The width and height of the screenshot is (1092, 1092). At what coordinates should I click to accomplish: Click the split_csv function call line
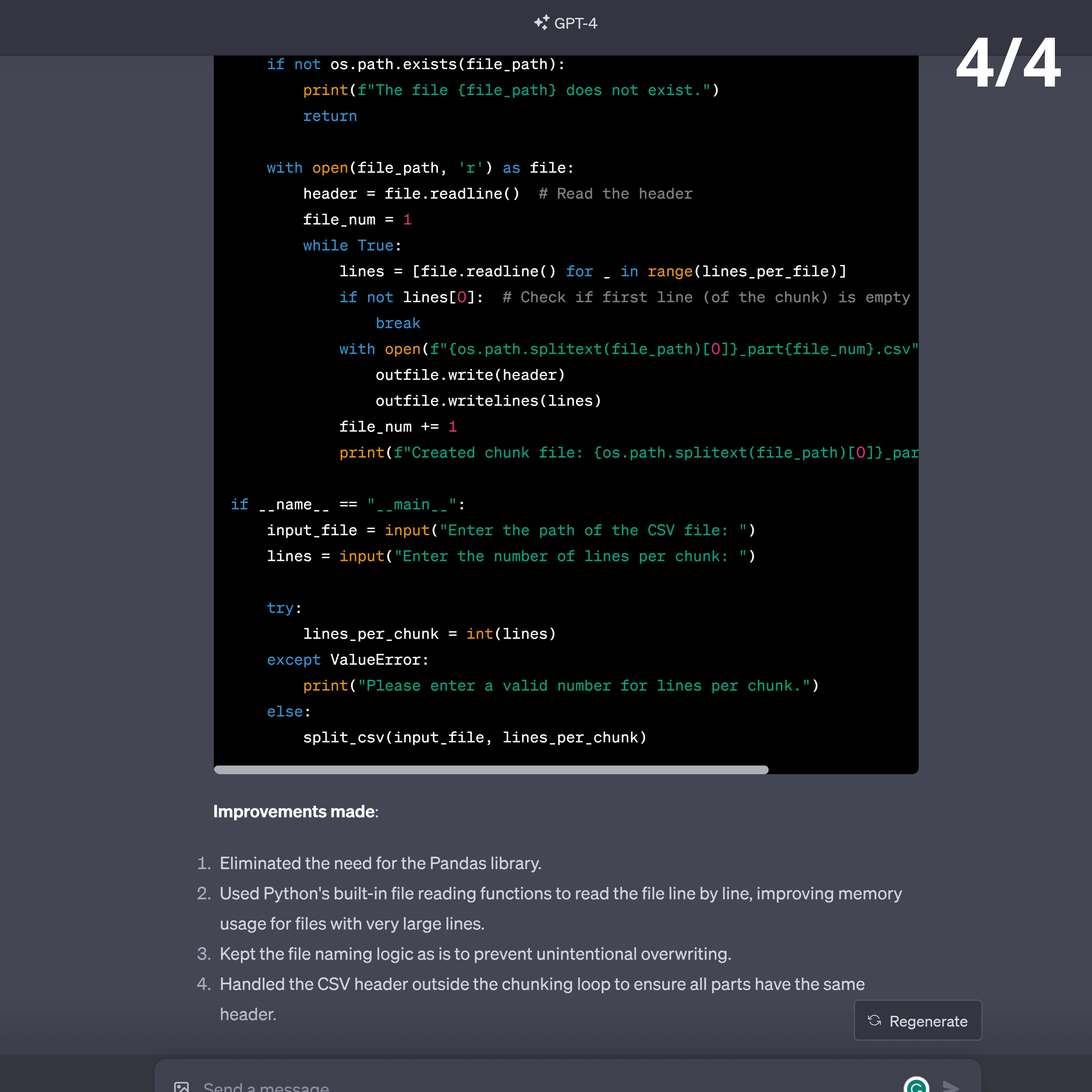click(474, 738)
